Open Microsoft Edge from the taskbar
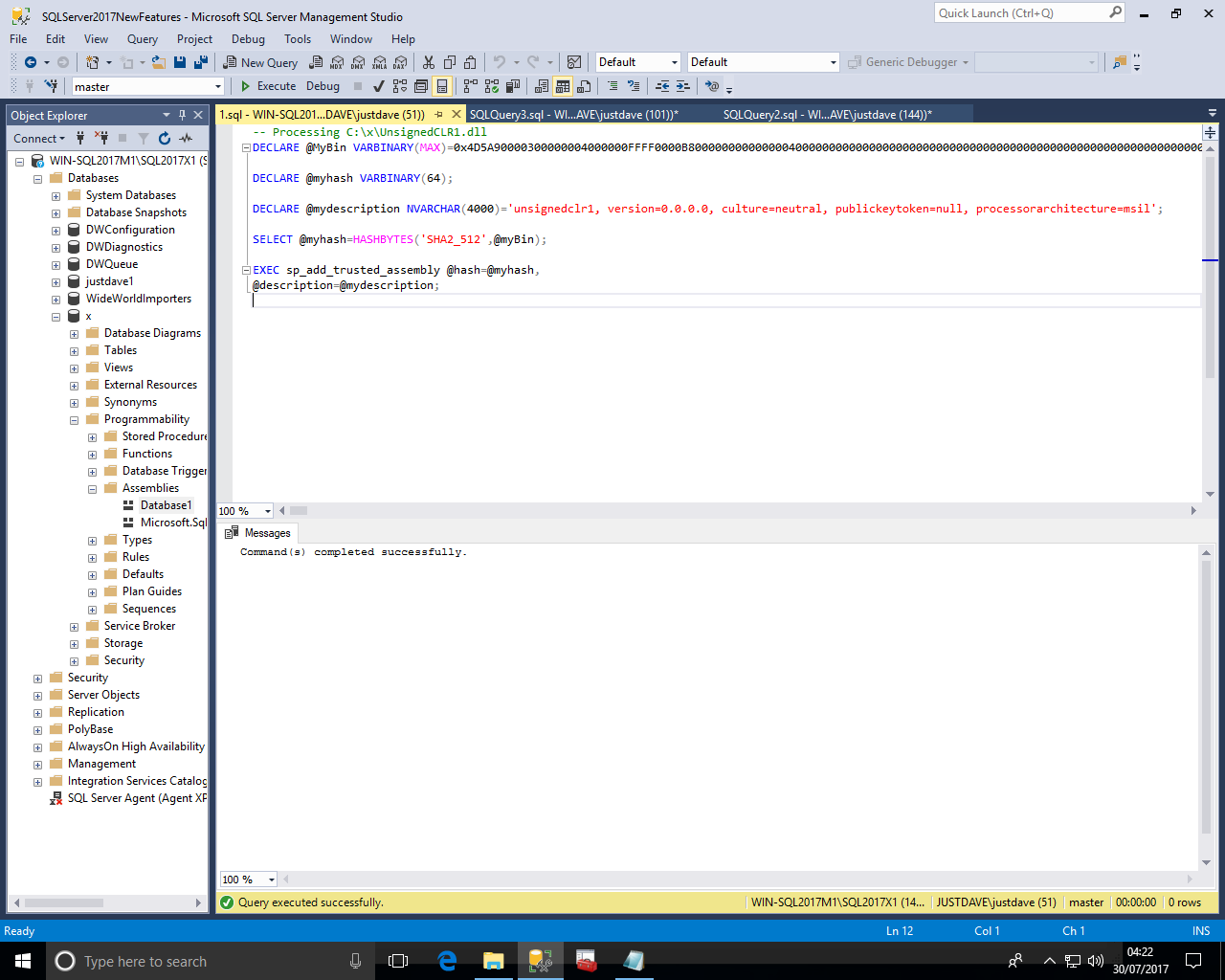This screenshot has height=980, width=1225. click(x=447, y=961)
